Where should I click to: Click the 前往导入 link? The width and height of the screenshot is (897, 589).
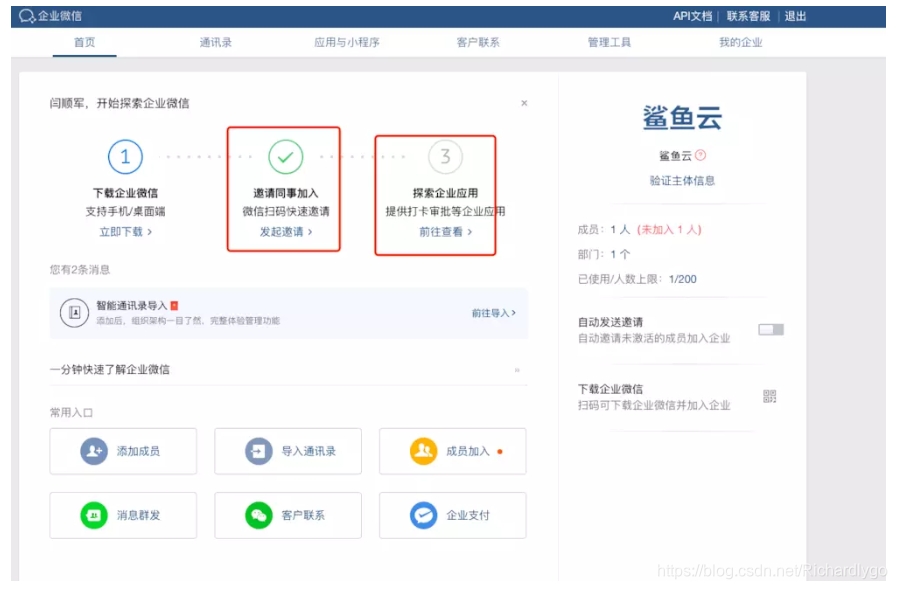[493, 313]
